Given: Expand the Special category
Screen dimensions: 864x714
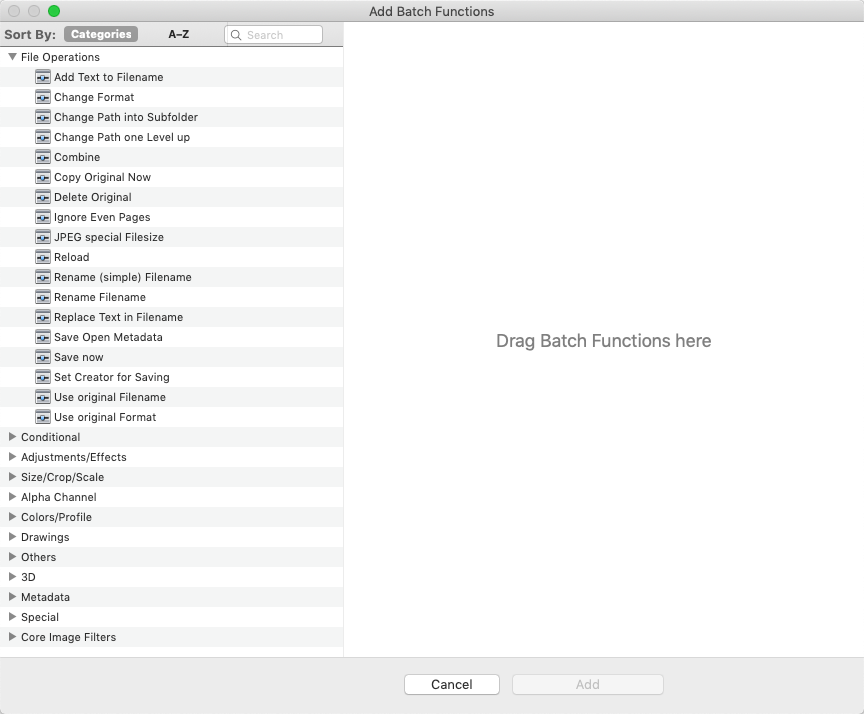Looking at the screenshot, I should 12,617.
